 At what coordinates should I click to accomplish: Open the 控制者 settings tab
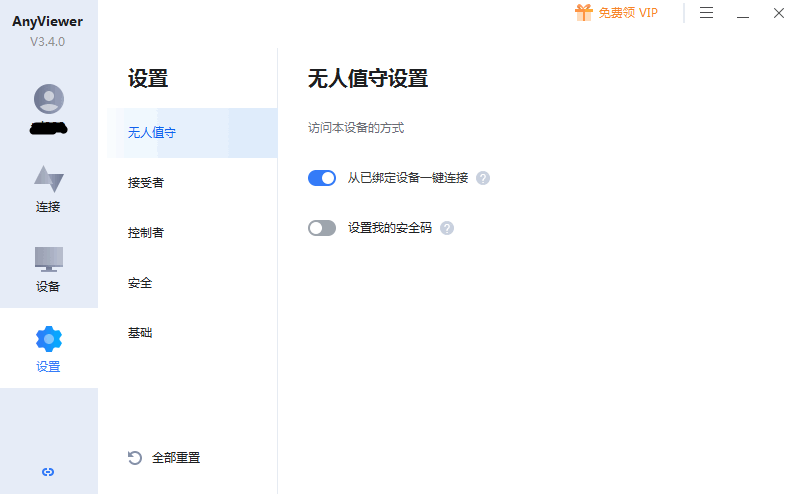(146, 232)
